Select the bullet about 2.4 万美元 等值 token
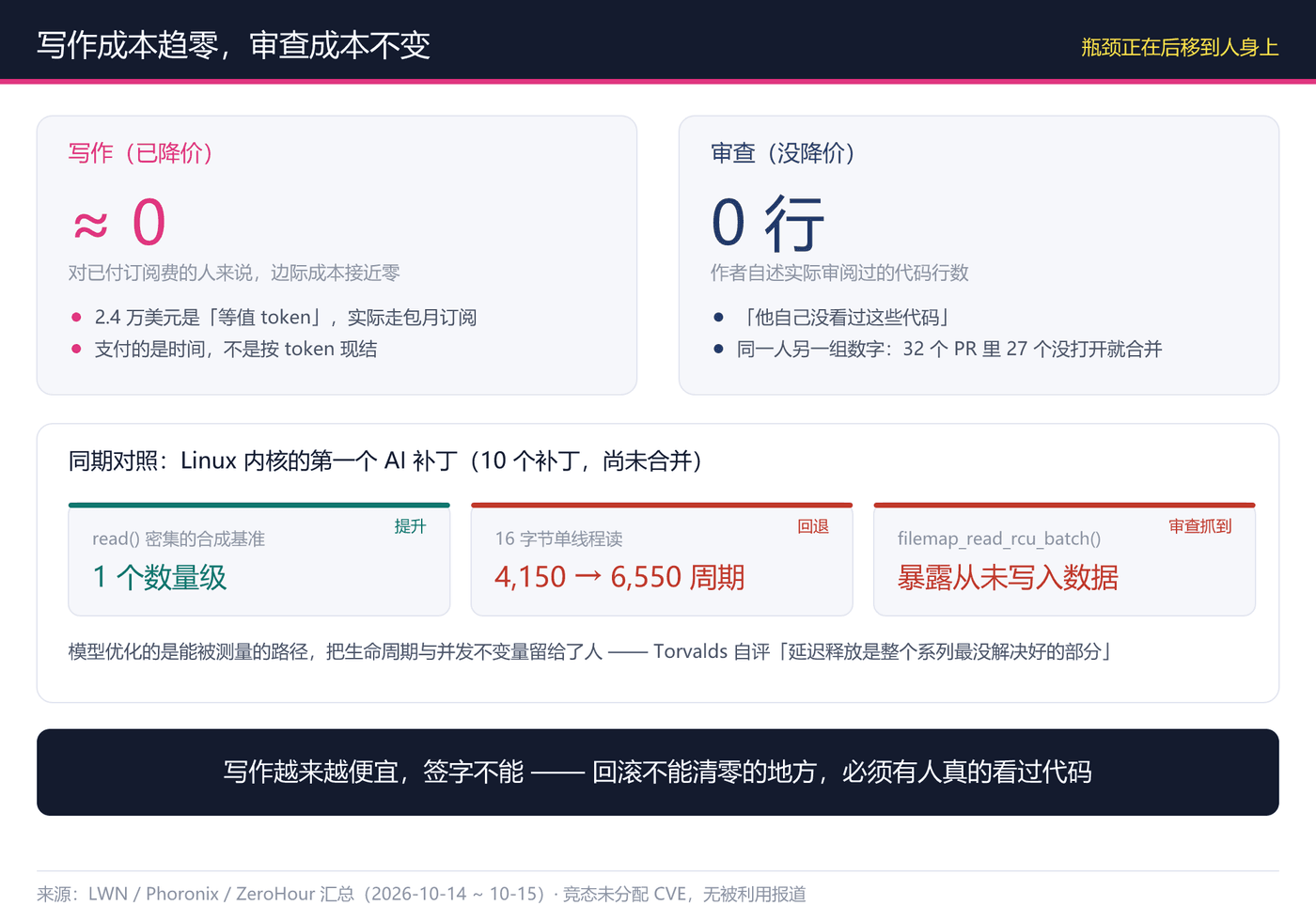 [285, 318]
